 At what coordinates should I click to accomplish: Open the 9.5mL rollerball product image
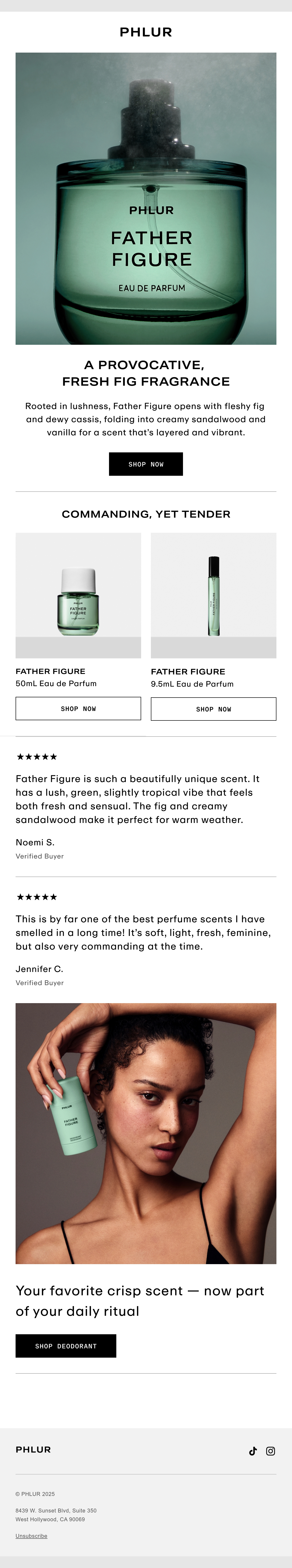tap(214, 595)
